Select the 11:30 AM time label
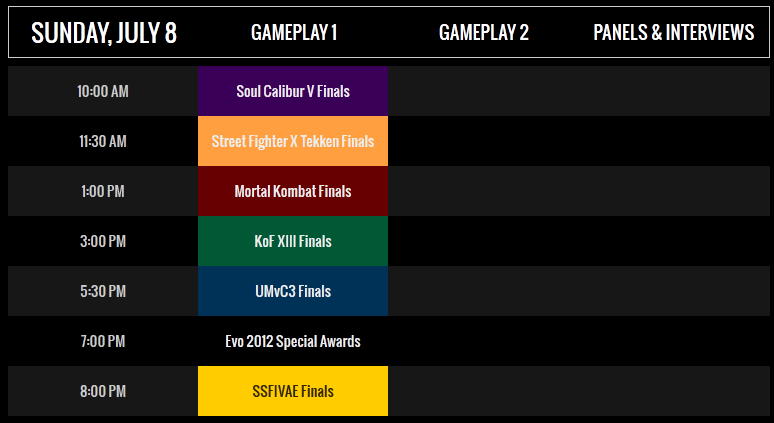This screenshot has width=774, height=423. pos(103,142)
